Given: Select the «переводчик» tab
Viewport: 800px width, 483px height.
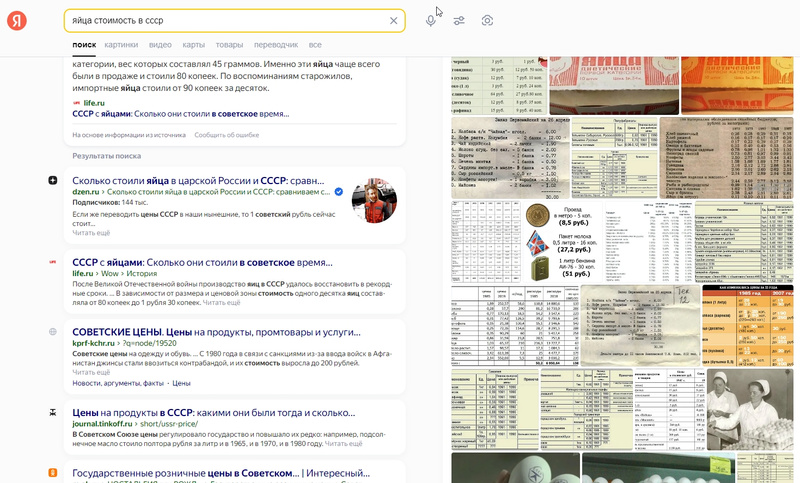Looking at the screenshot, I should [x=276, y=45].
